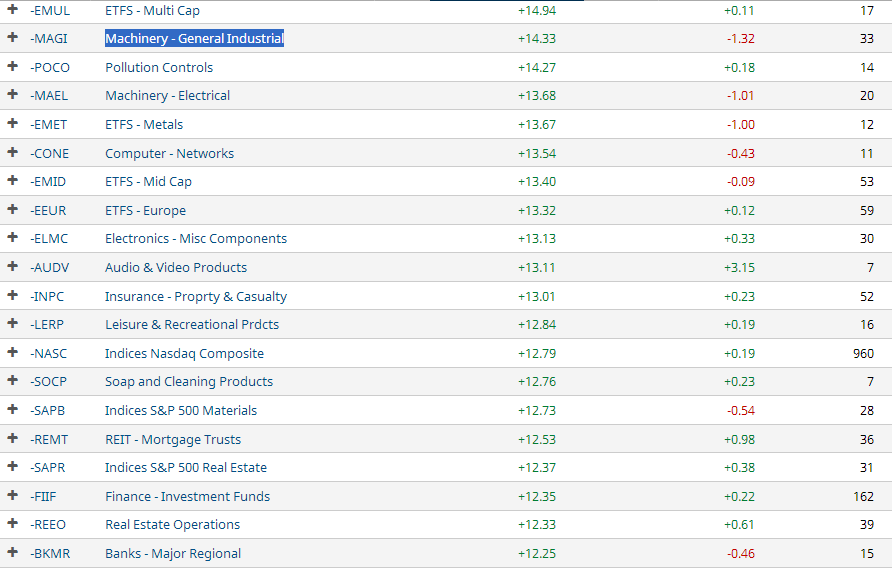Select the -BKMR ticker symbol

point(50,554)
